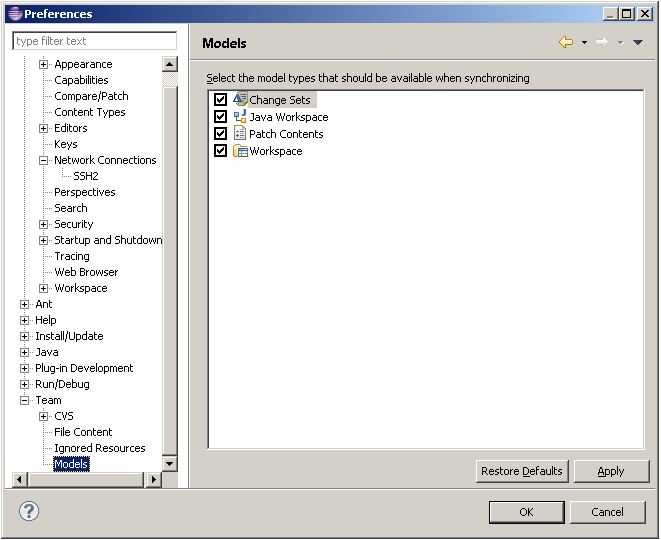
Task: Select Content Types in the tree
Action: coord(90,112)
